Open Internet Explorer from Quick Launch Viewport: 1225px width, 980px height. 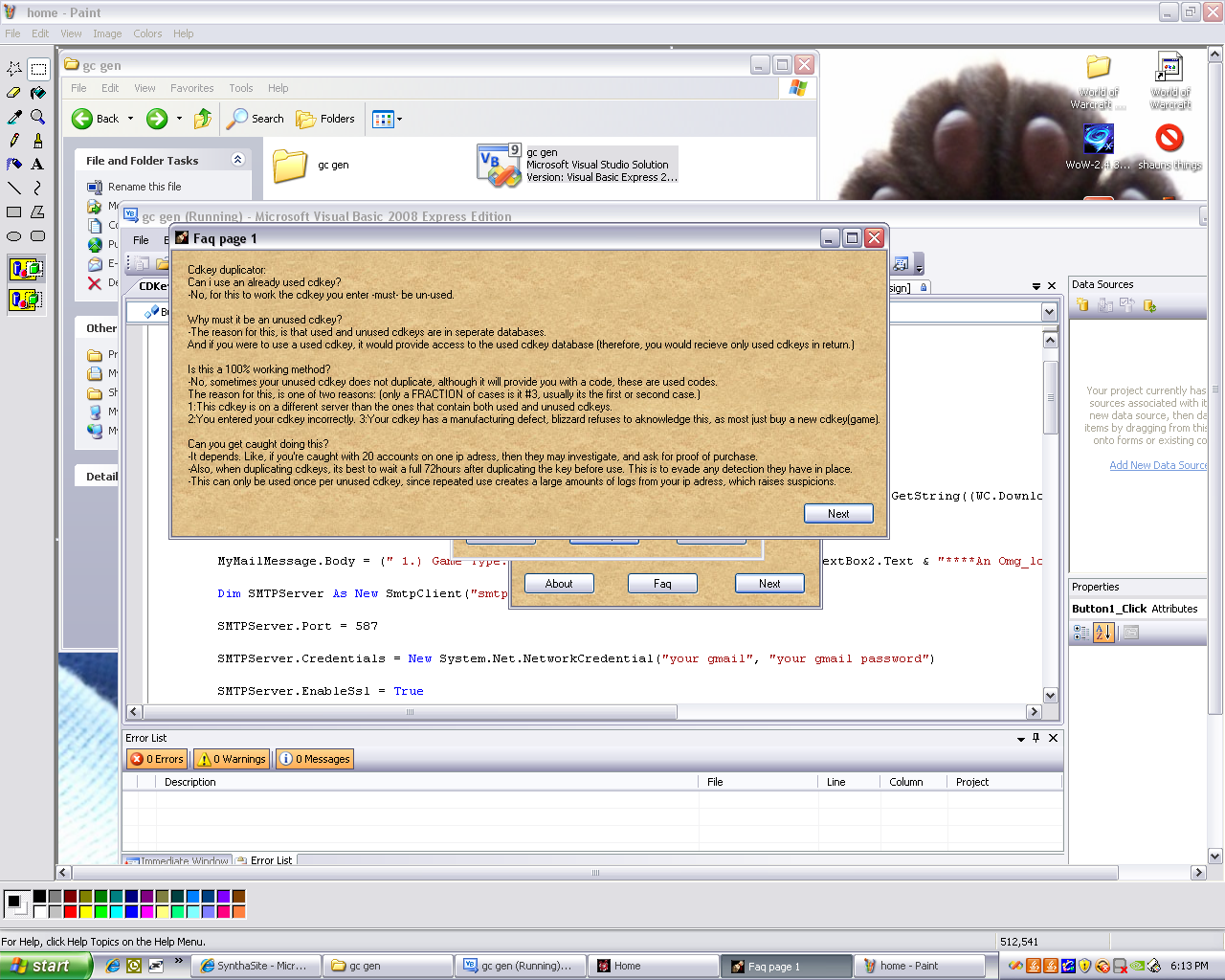click(113, 966)
